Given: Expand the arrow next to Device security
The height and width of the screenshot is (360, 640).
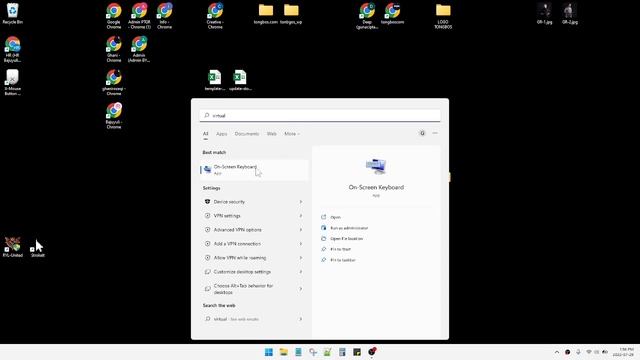Looking at the screenshot, I should point(301,202).
